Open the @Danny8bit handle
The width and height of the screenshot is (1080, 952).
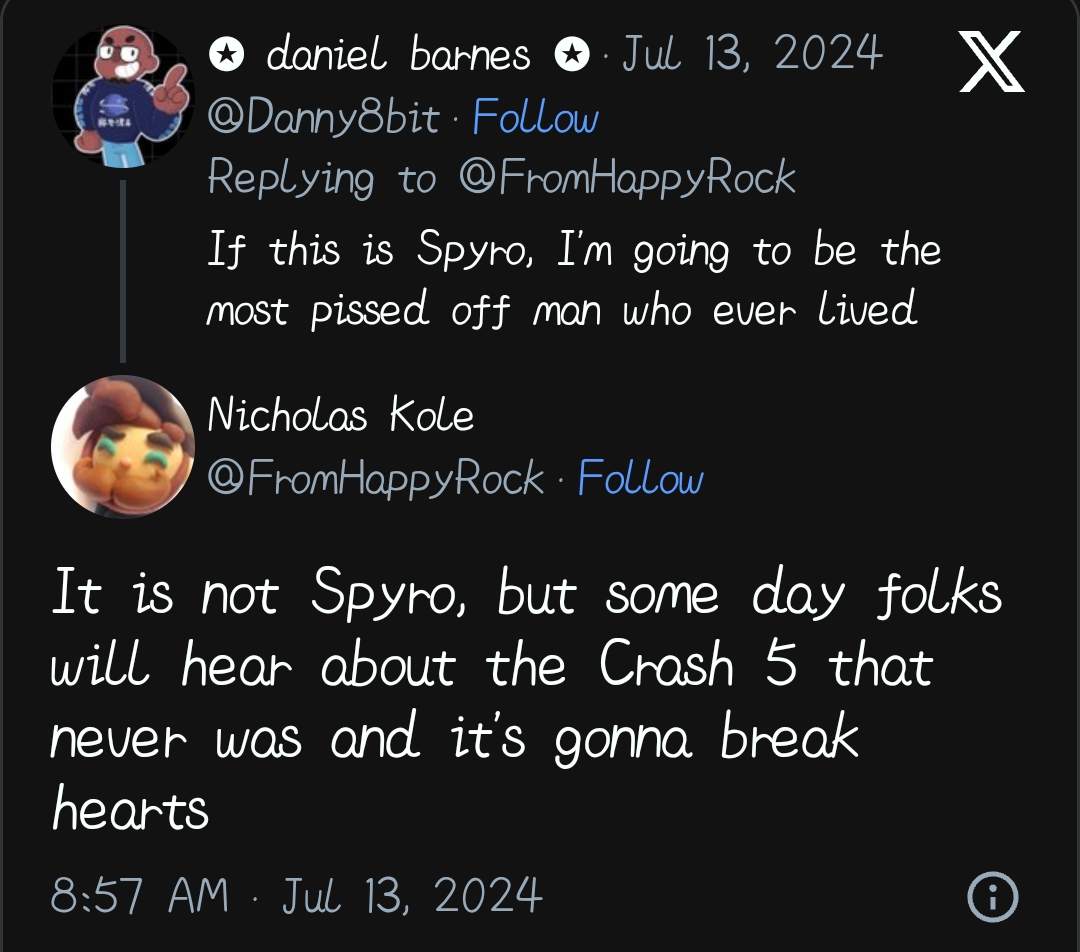[323, 119]
